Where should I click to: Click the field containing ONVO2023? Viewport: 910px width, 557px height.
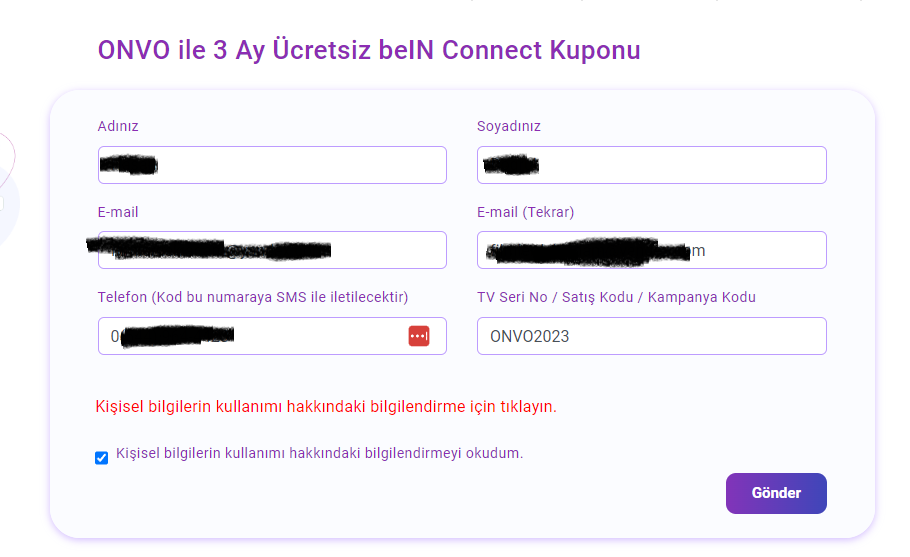coord(651,336)
